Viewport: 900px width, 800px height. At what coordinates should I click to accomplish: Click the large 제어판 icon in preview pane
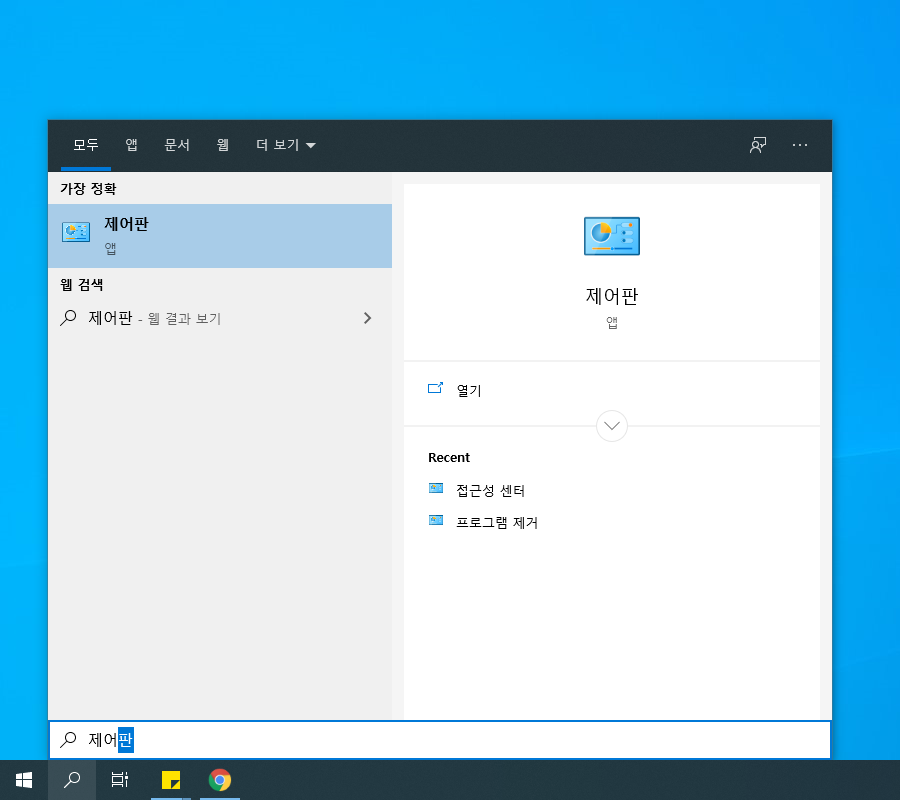coord(612,236)
